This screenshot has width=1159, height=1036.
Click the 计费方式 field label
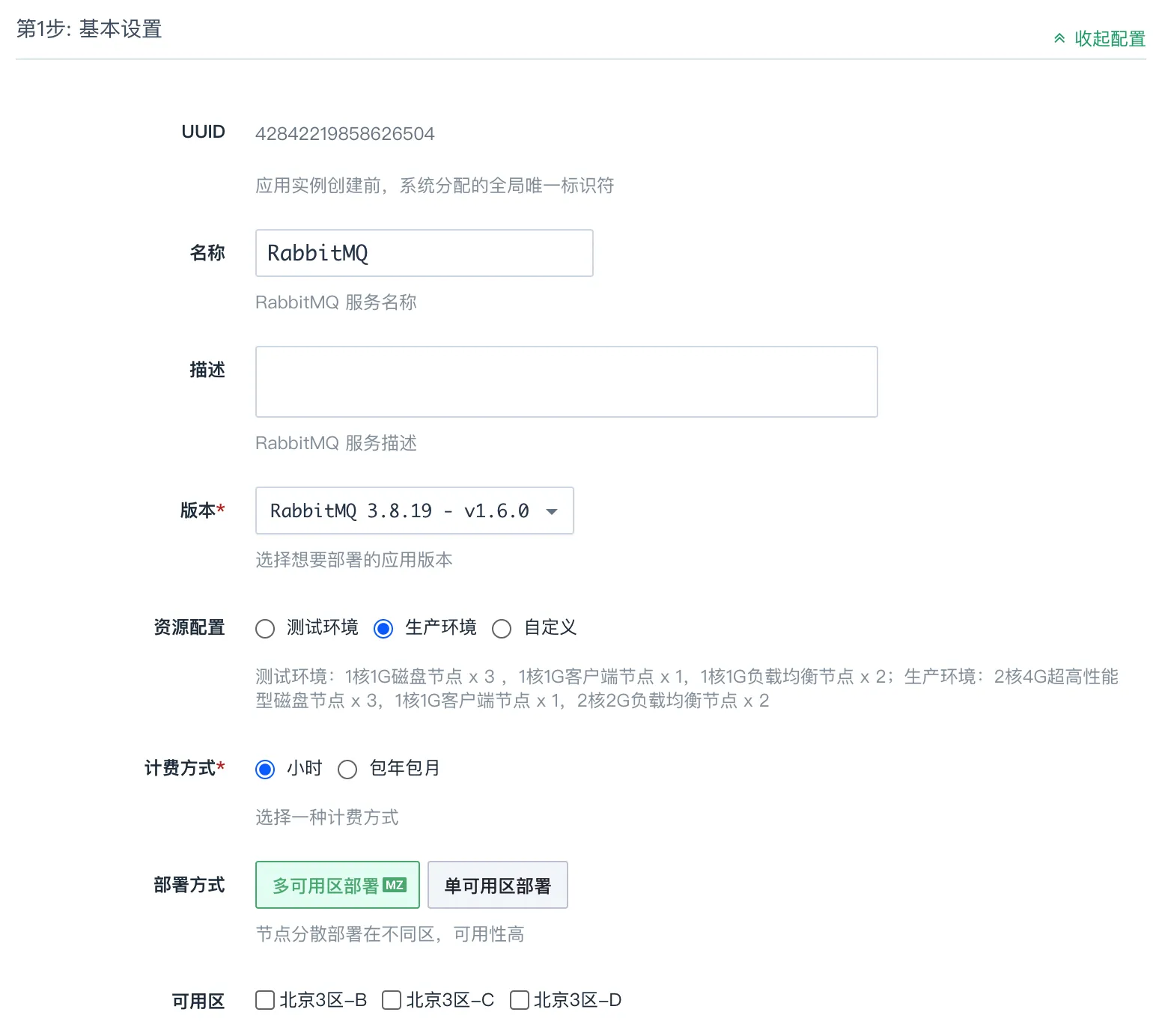184,768
